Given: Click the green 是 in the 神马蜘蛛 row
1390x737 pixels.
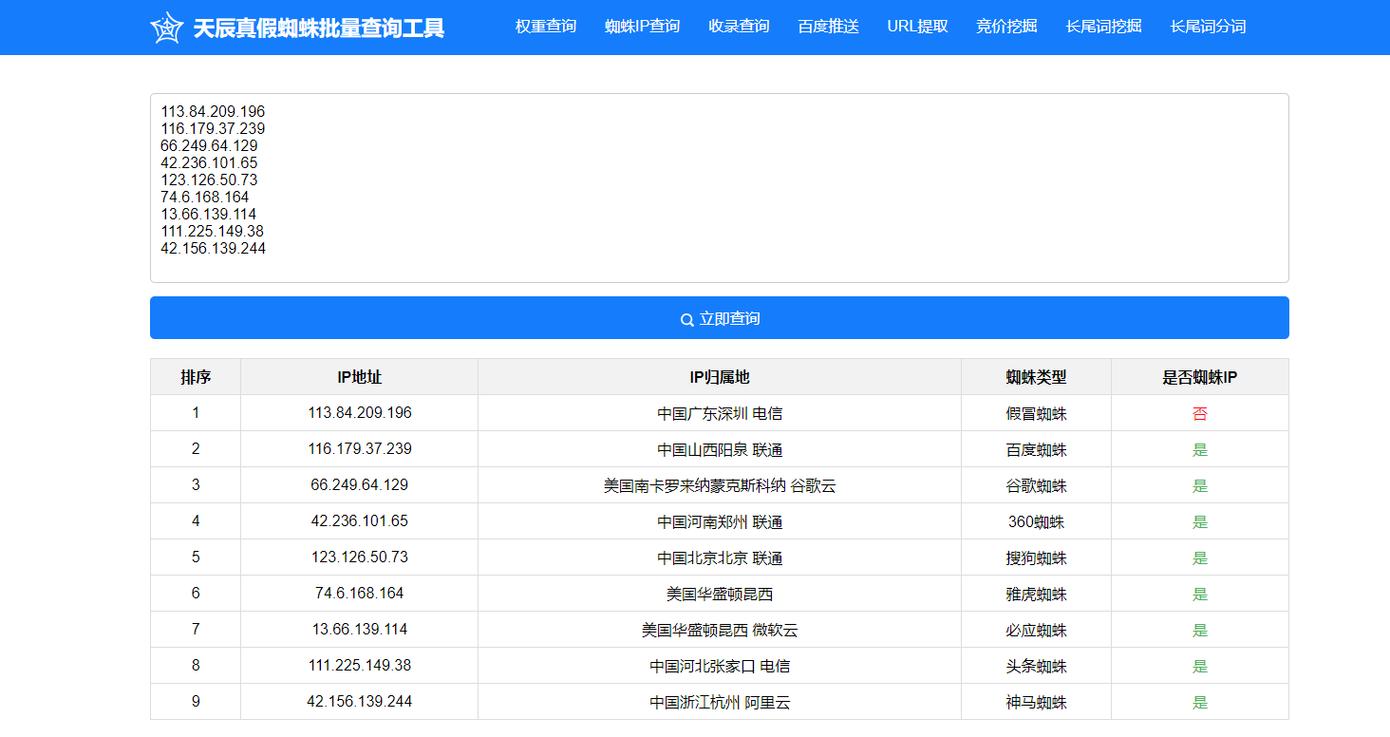Looking at the screenshot, I should (1200, 701).
